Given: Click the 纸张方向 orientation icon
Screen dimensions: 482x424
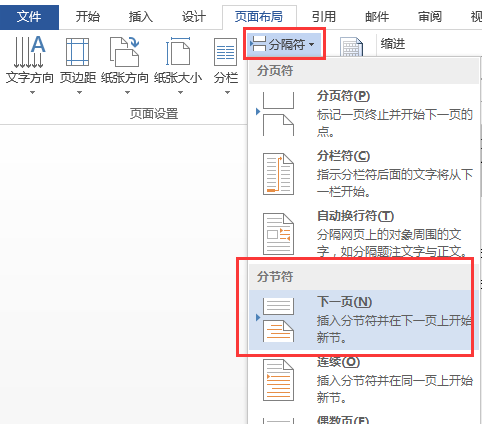Looking at the screenshot, I should tap(125, 52).
